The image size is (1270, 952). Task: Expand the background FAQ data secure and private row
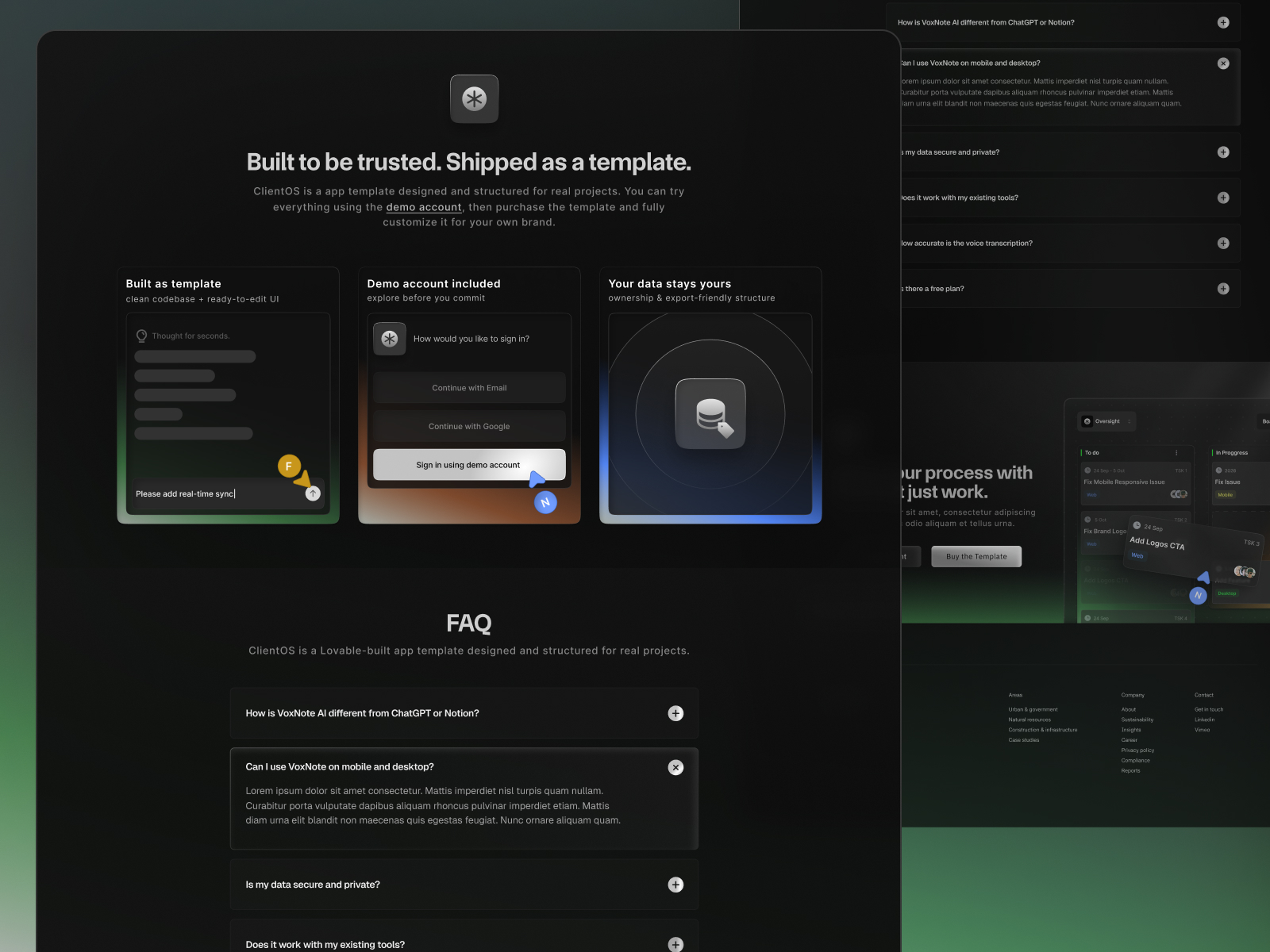pos(1223,152)
